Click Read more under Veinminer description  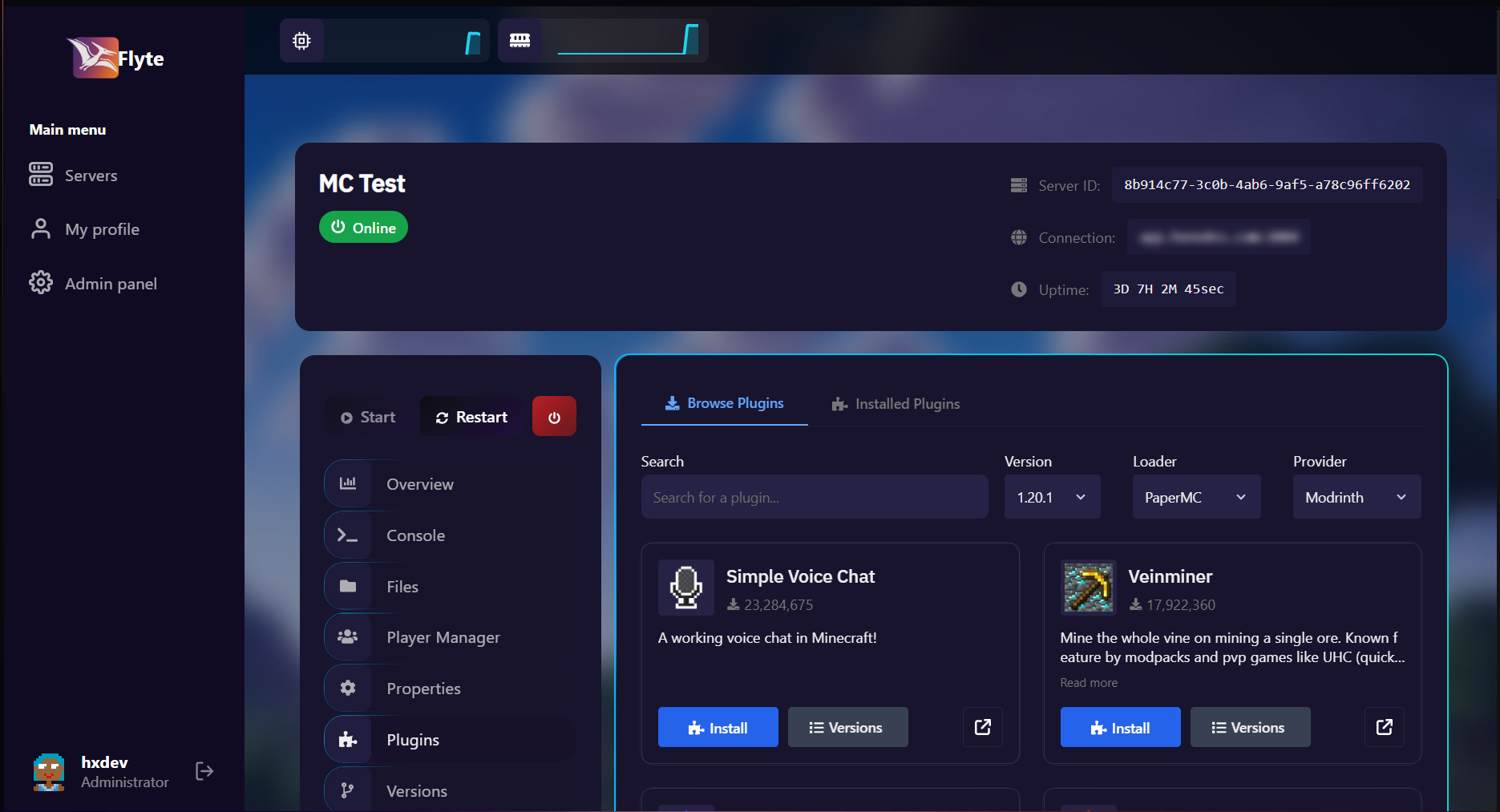point(1088,683)
